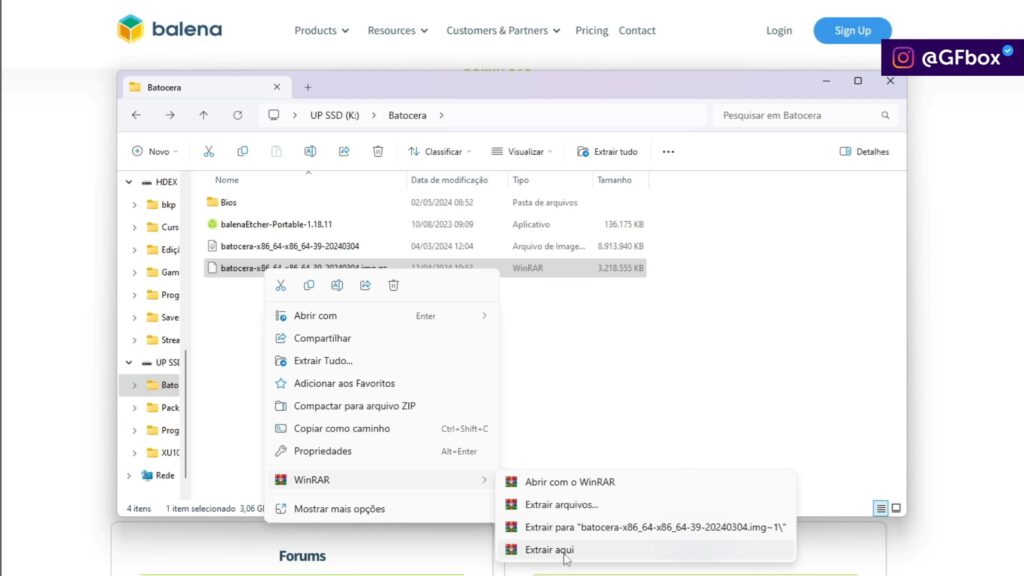Click the Sign Up button
Image resolution: width=1024 pixels, height=576 pixels.
click(x=852, y=31)
